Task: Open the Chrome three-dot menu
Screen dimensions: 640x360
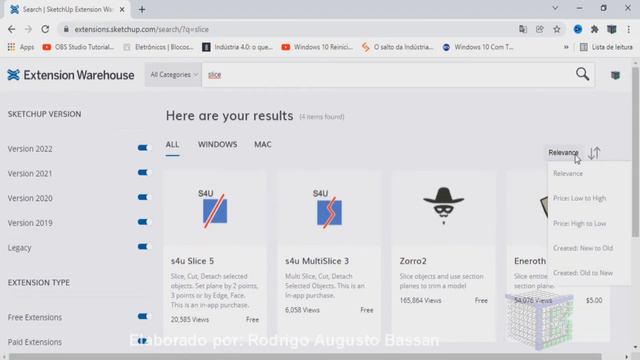Action: 629,29
